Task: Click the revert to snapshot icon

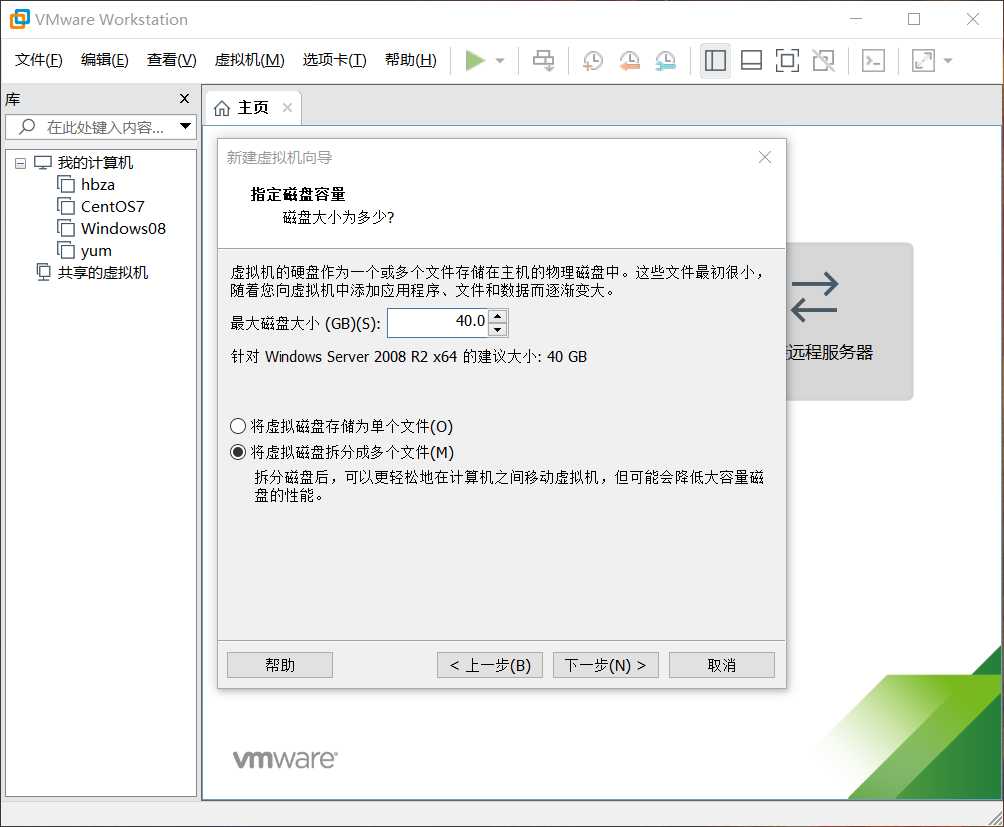Action: tap(629, 61)
